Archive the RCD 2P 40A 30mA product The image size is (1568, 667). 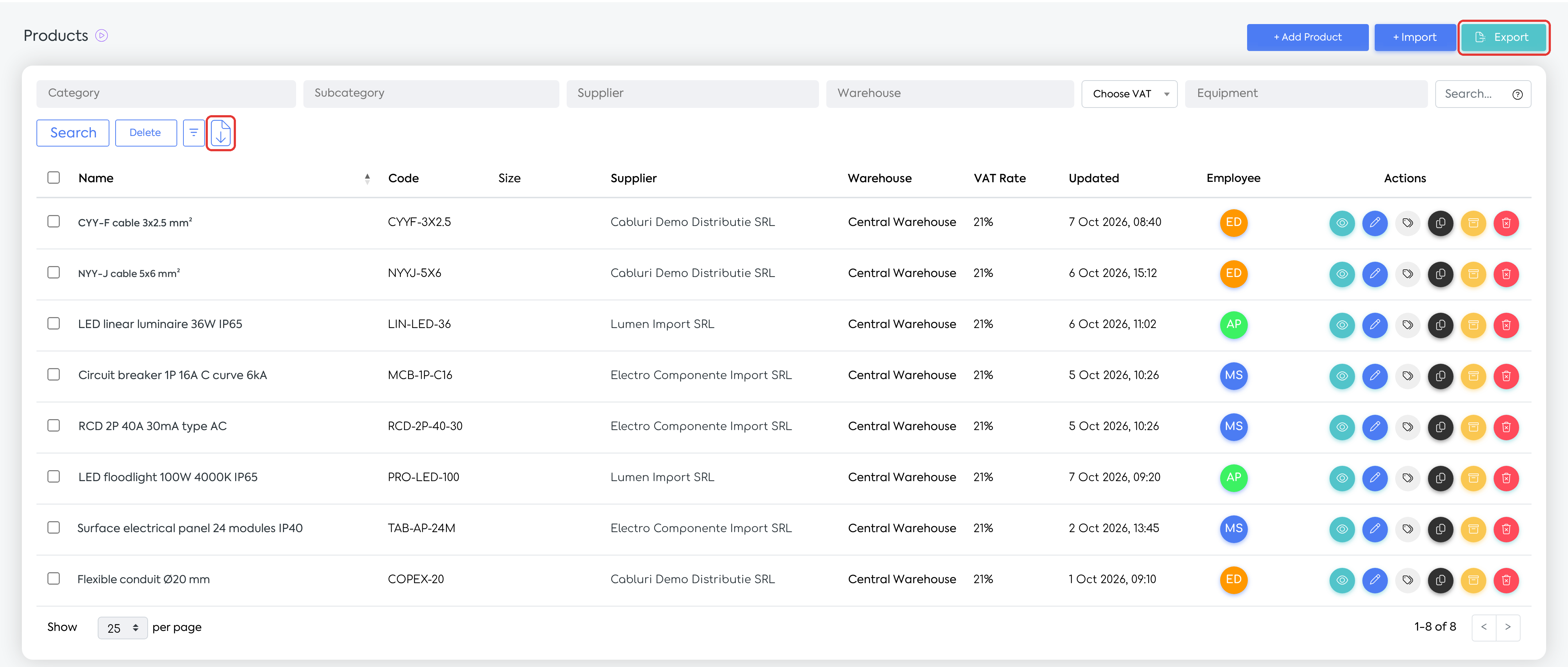point(1473,427)
